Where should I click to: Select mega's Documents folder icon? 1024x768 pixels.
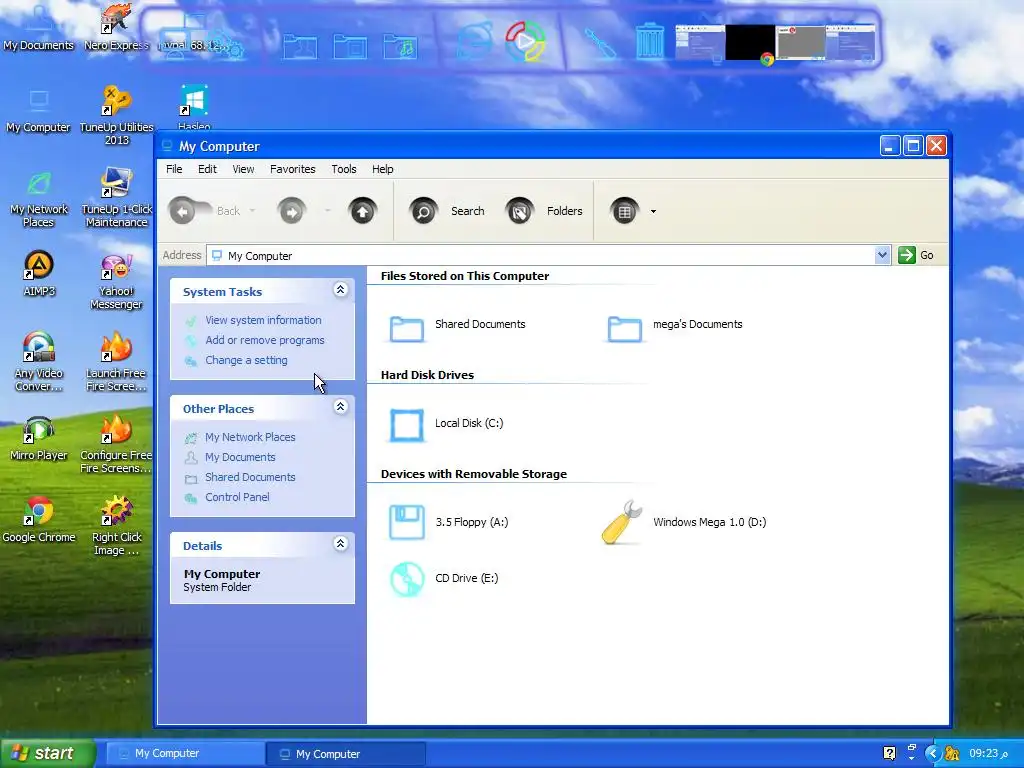coord(624,327)
